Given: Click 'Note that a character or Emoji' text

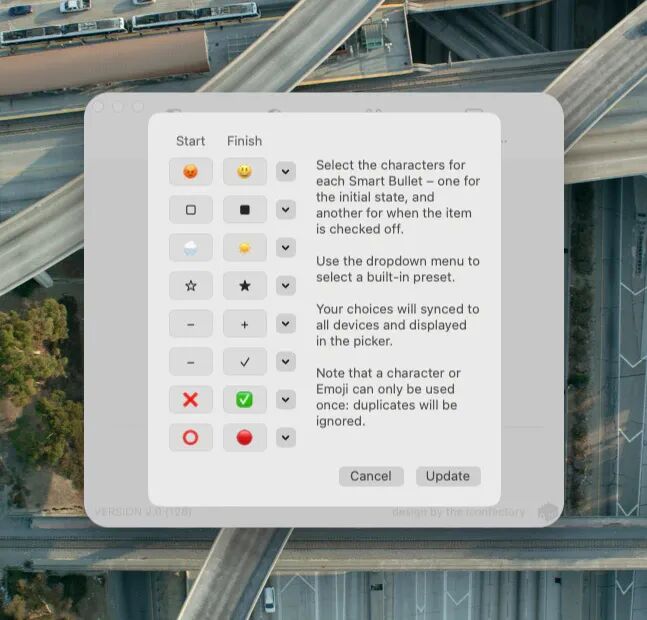Looking at the screenshot, I should click(x=388, y=381).
